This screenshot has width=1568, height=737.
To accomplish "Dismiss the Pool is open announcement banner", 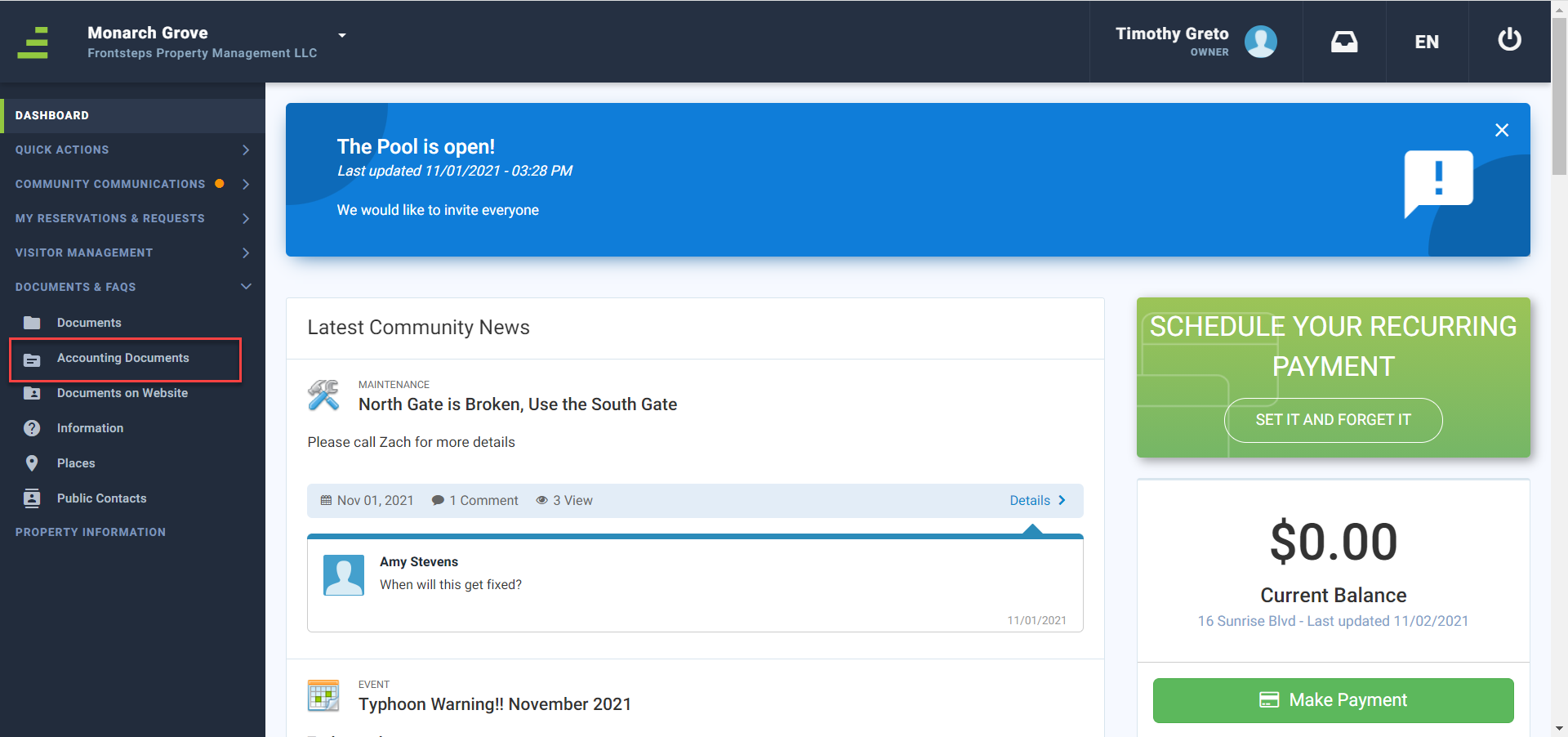I will click(1501, 131).
